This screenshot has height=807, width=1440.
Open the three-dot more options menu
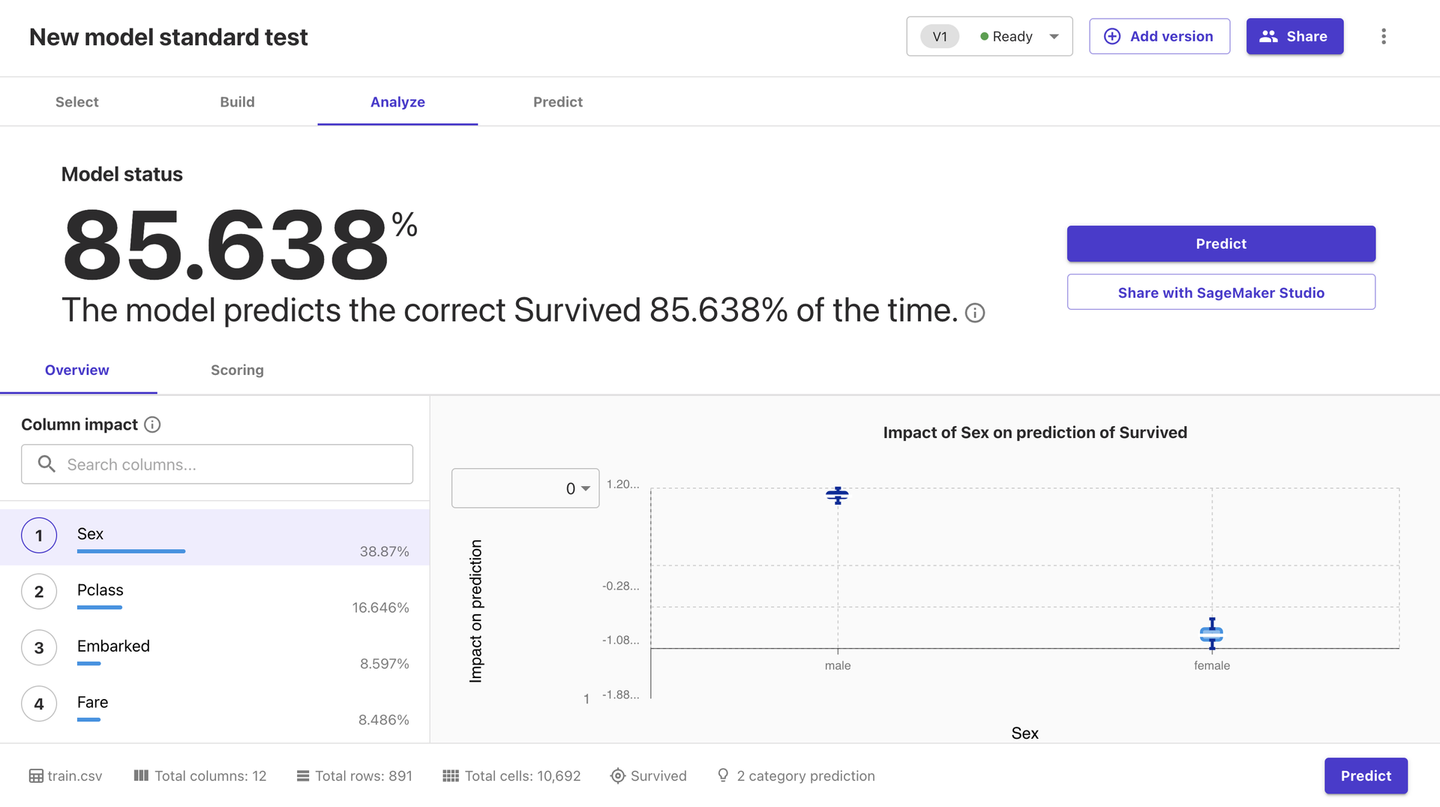1384,37
